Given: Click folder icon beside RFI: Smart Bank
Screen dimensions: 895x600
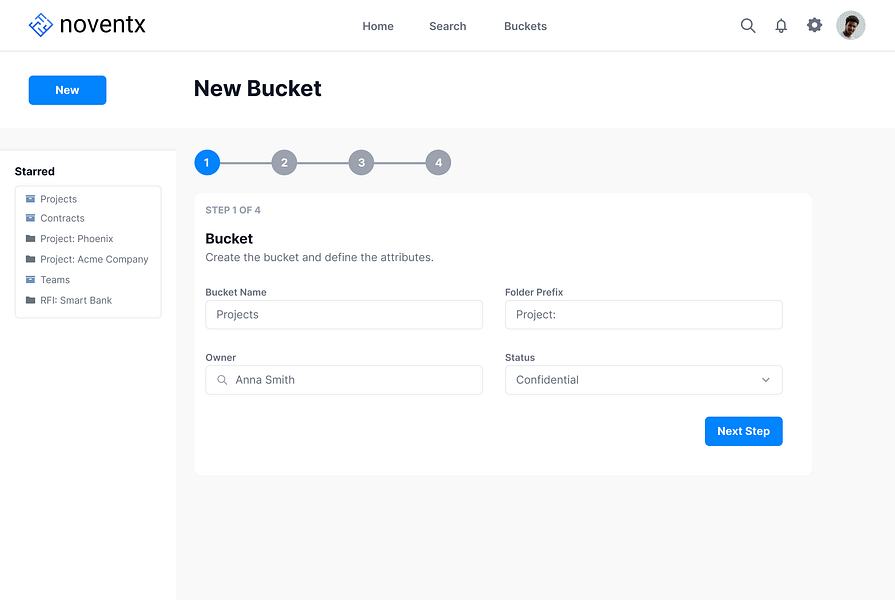Looking at the screenshot, I should pos(30,300).
